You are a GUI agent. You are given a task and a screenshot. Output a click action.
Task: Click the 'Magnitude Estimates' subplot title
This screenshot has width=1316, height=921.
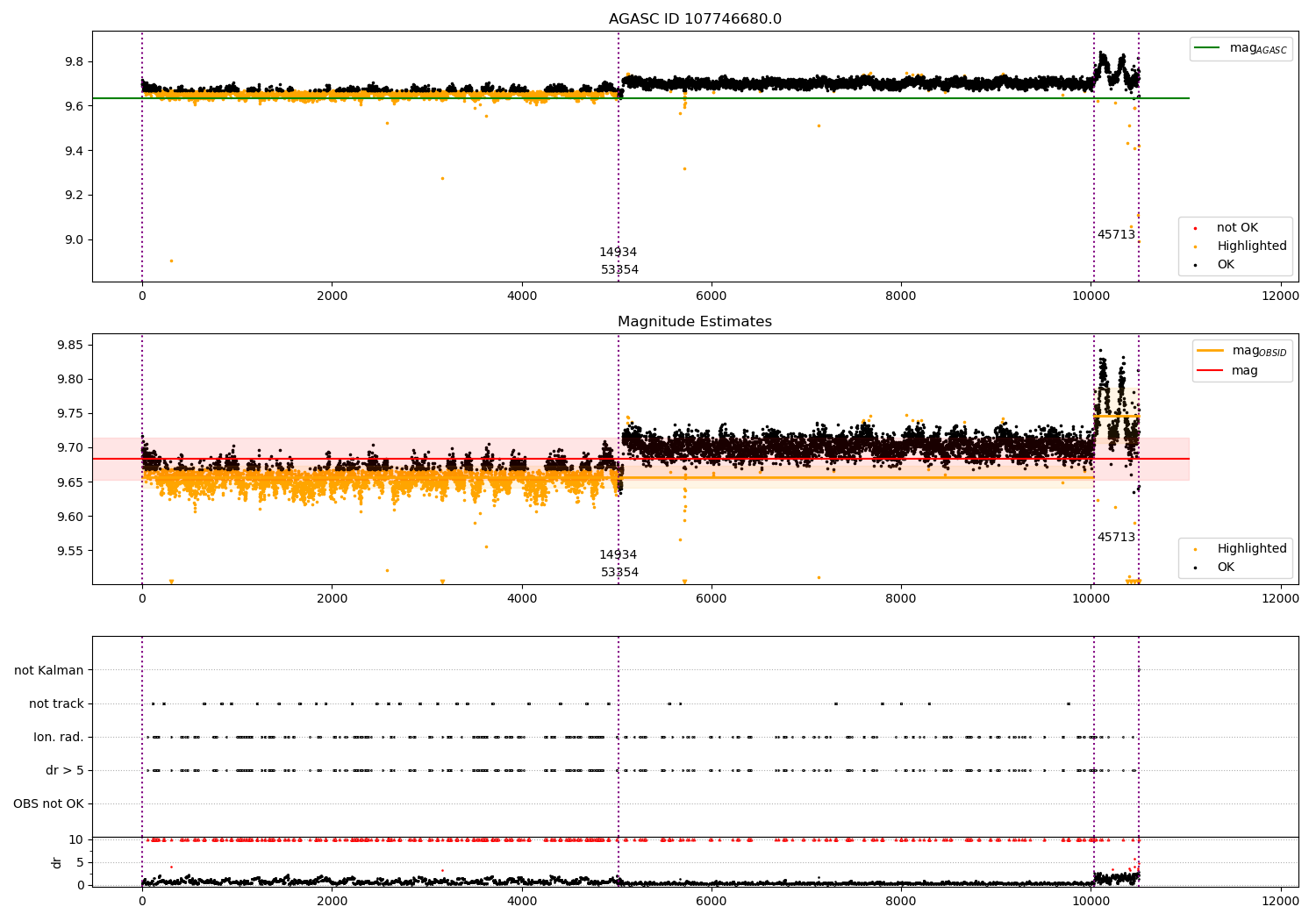point(695,322)
